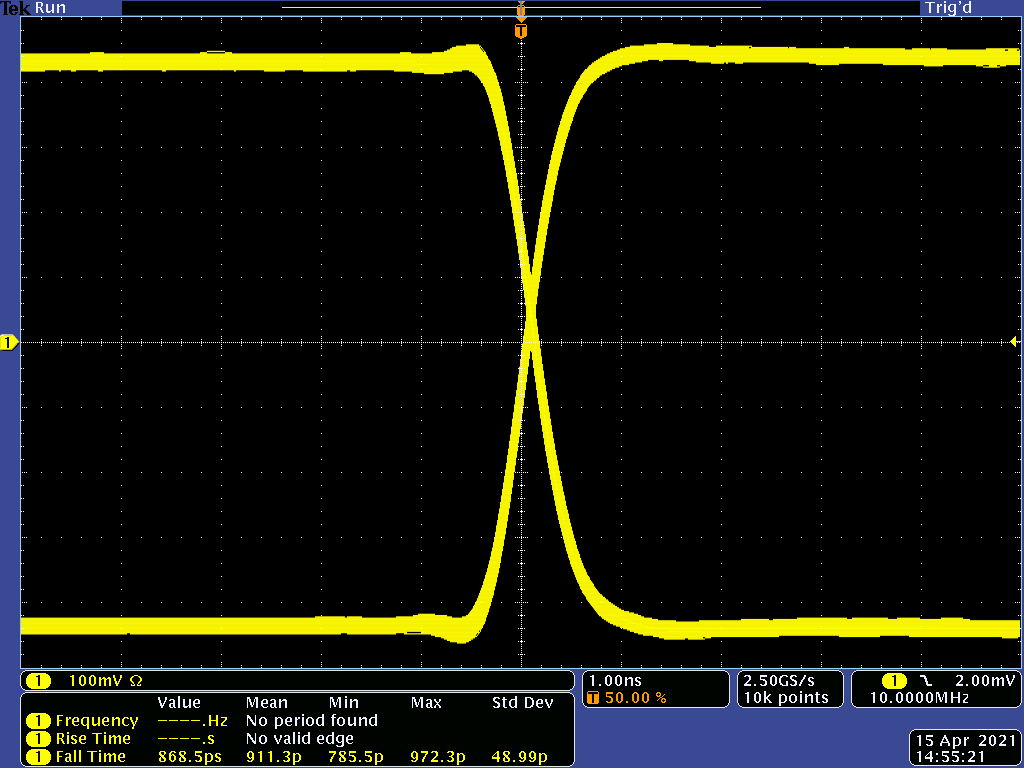Select the channel 1 badge beside Rise Time
Image resolution: width=1024 pixels, height=768 pixels.
(x=38, y=739)
